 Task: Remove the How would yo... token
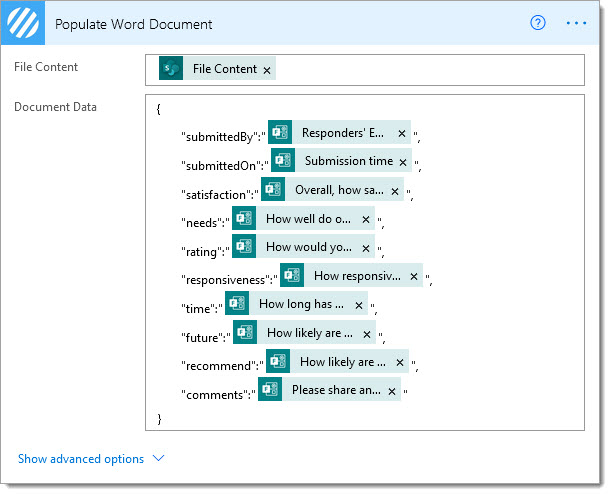pyautogui.click(x=366, y=248)
